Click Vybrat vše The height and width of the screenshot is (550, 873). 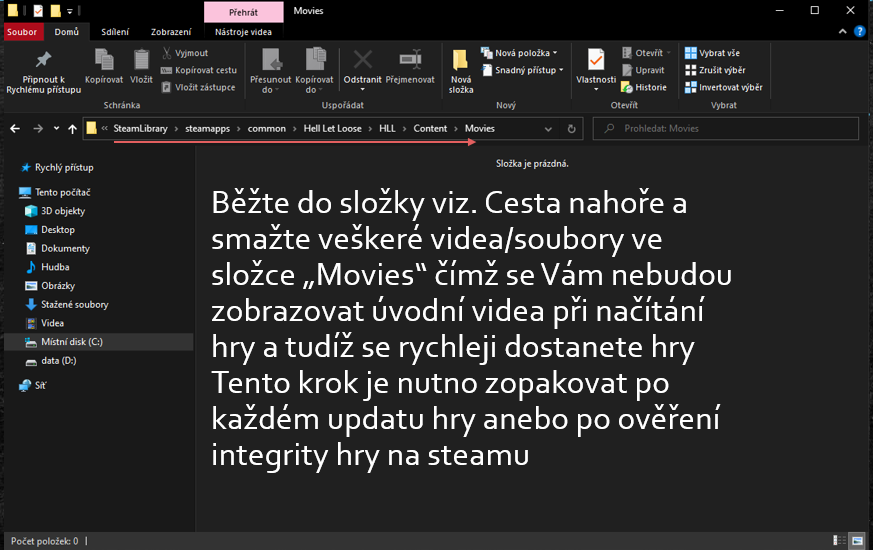(712, 53)
